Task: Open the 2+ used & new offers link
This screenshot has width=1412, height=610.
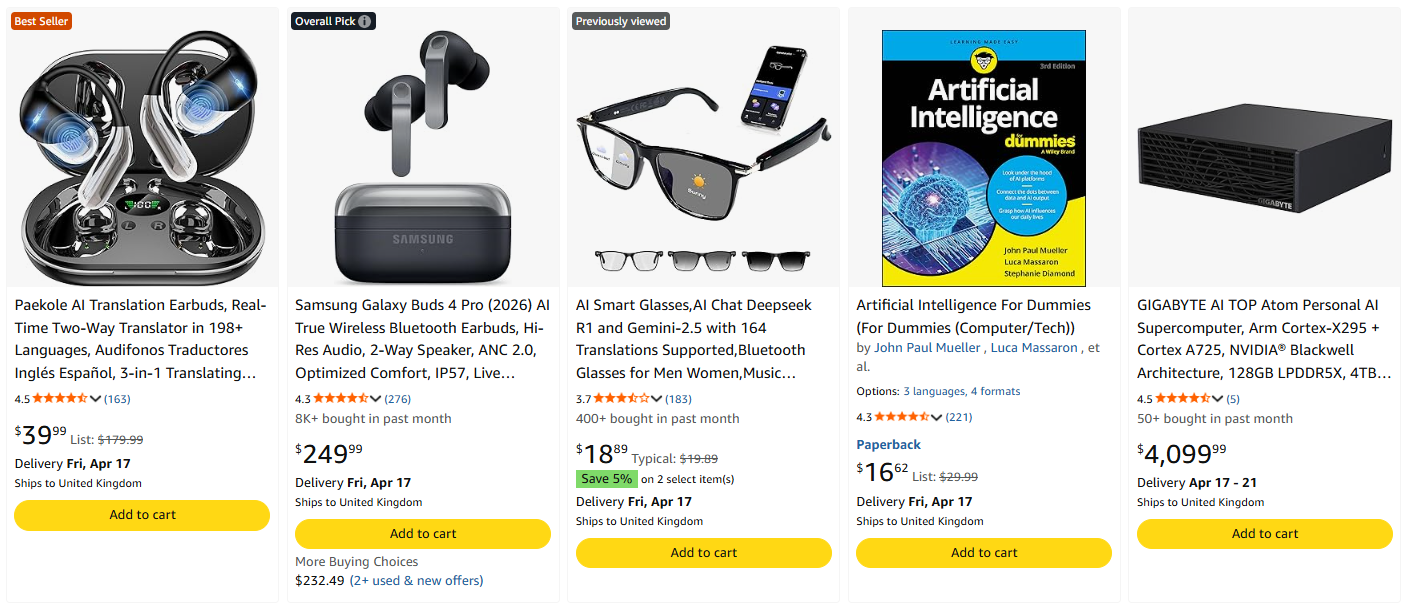Action: [416, 581]
